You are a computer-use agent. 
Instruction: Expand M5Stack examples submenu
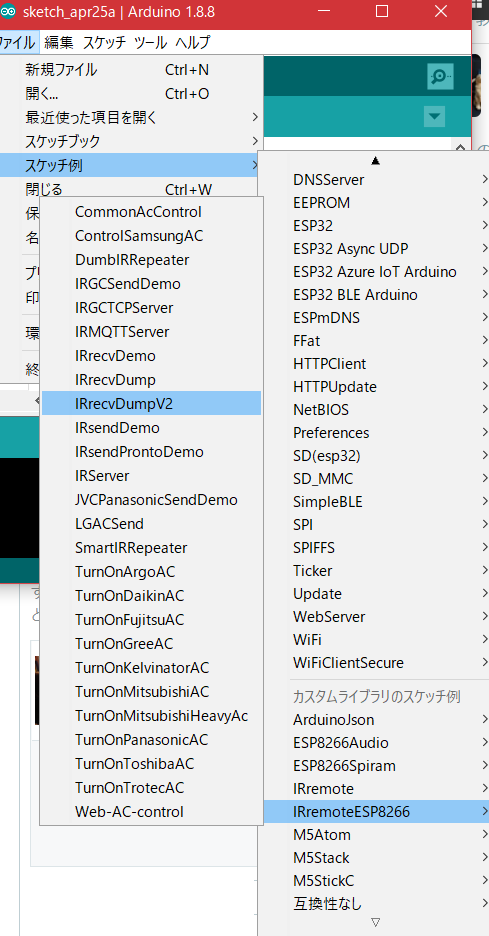pos(376,858)
